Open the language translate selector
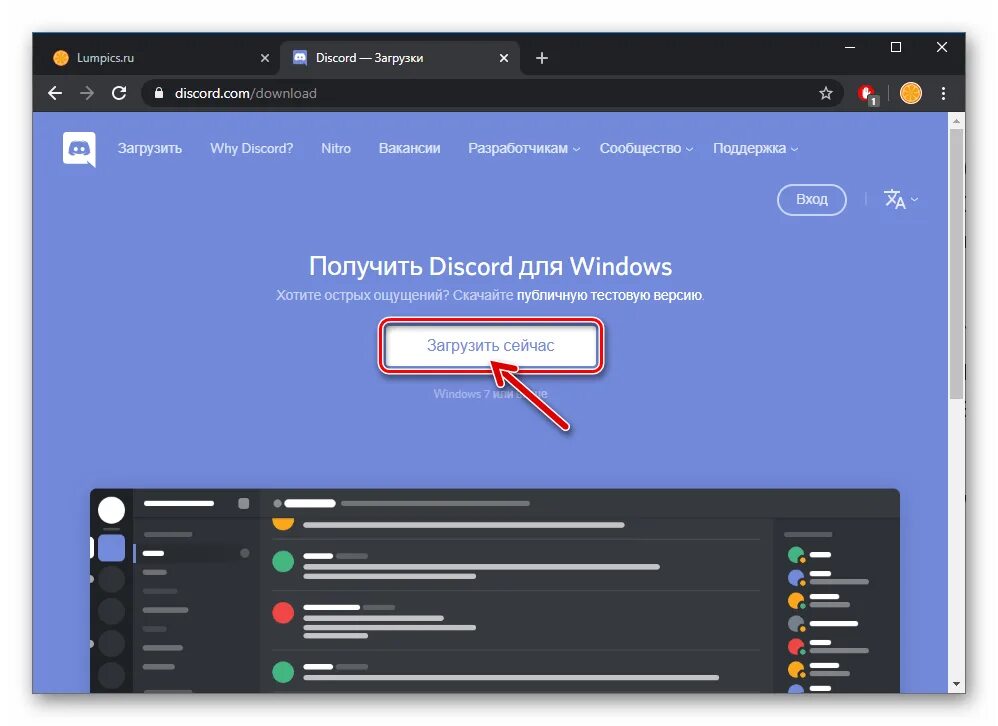 [901, 200]
